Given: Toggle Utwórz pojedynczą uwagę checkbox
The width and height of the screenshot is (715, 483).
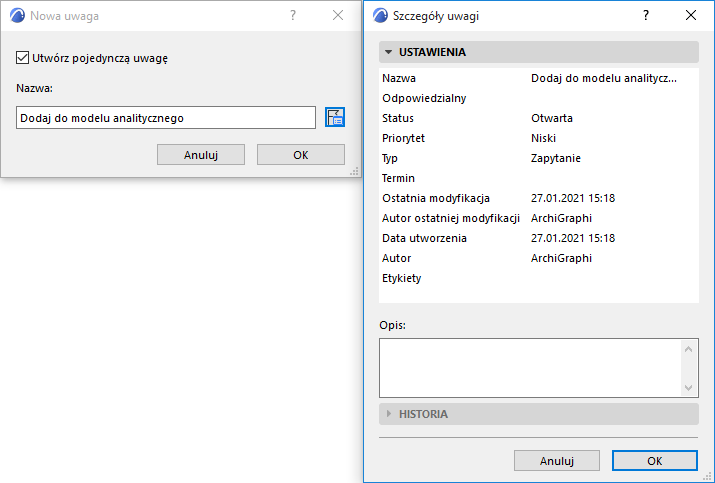Looking at the screenshot, I should pyautogui.click(x=24, y=58).
